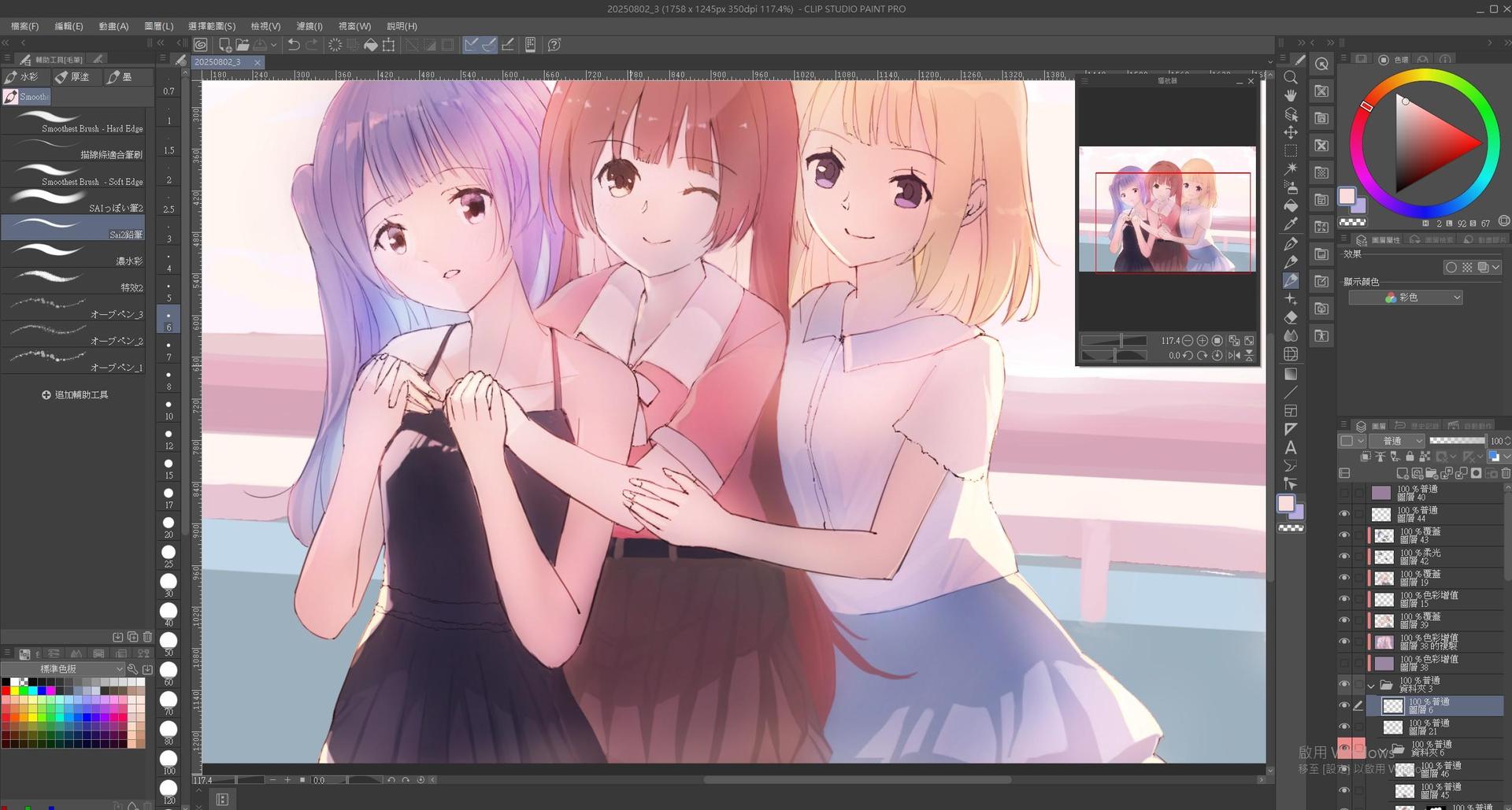
Task: Hide 圖層 43 via eye icon
Action: tap(1344, 535)
